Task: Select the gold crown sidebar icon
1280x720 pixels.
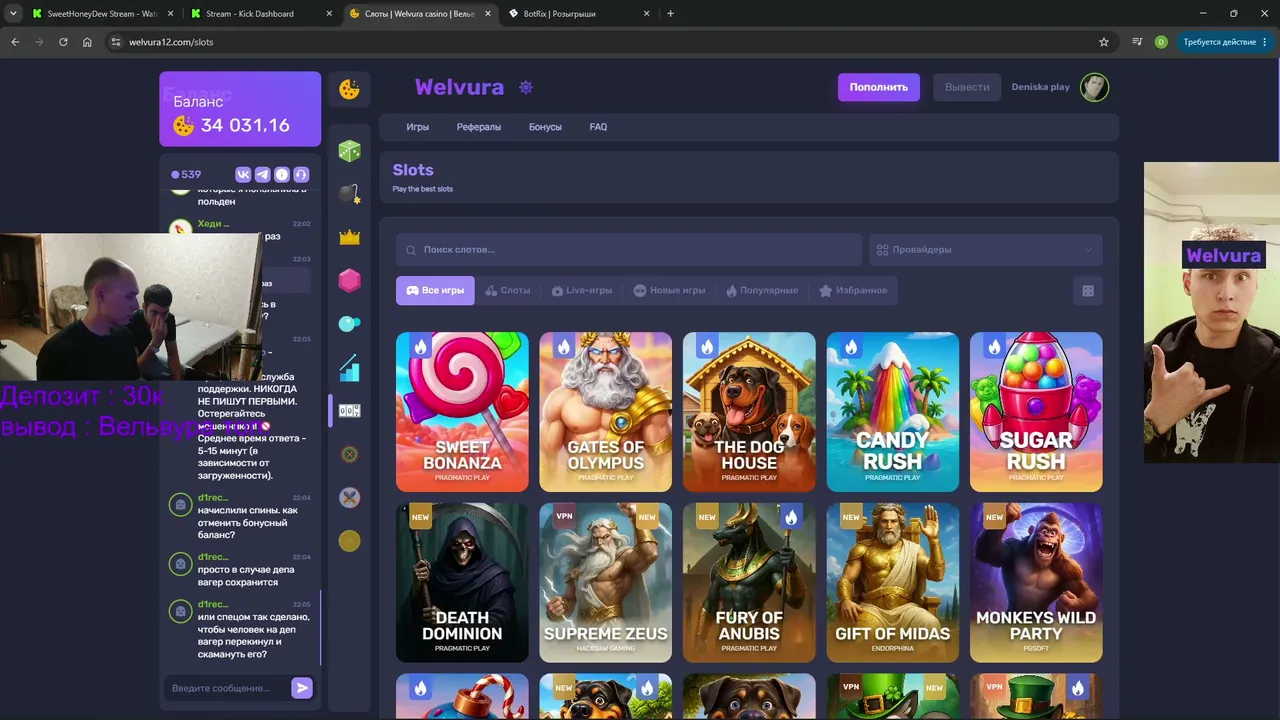Action: click(349, 237)
